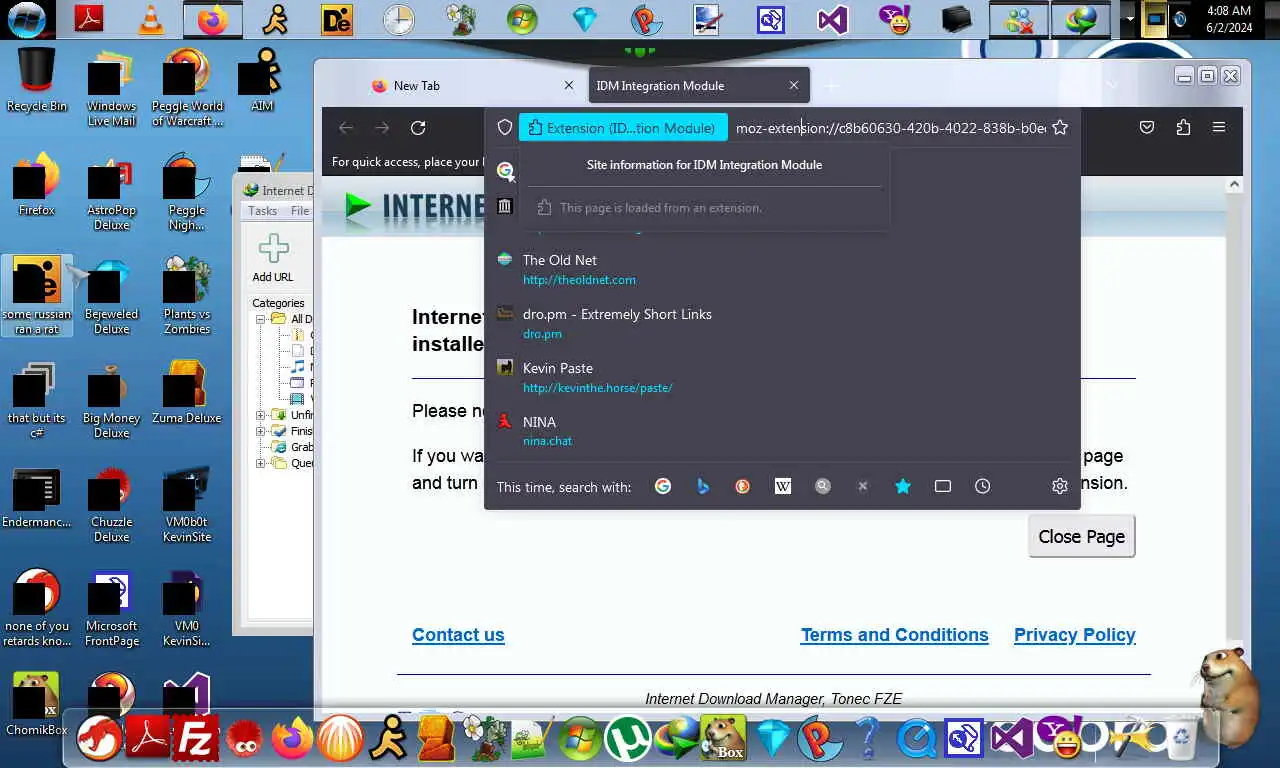The image size is (1280, 768).
Task: Open File menu in Internet Download Manager
Action: coord(300,211)
